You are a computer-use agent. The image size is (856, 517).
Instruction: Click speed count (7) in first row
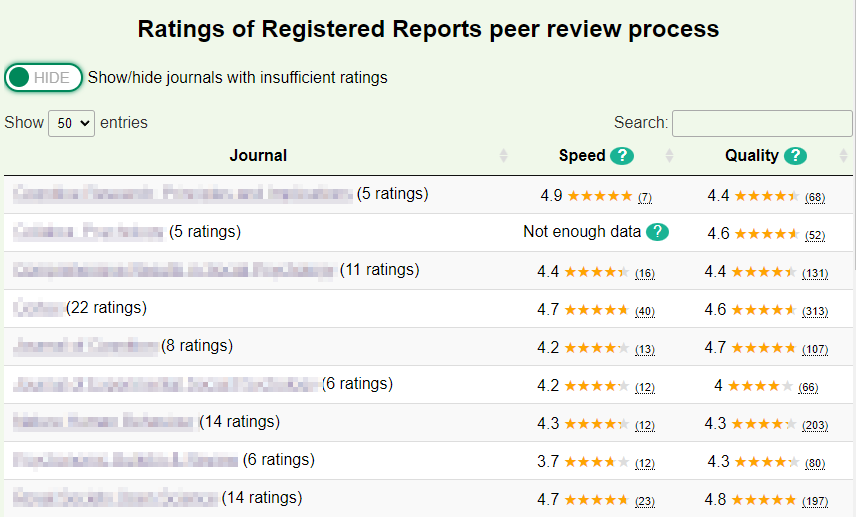pos(645,198)
